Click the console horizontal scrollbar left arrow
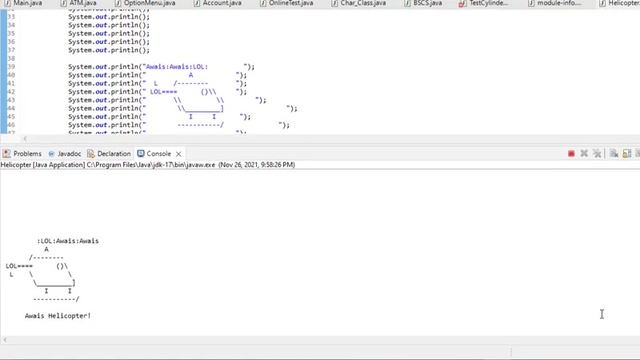The height and width of the screenshot is (360, 640). [5, 340]
